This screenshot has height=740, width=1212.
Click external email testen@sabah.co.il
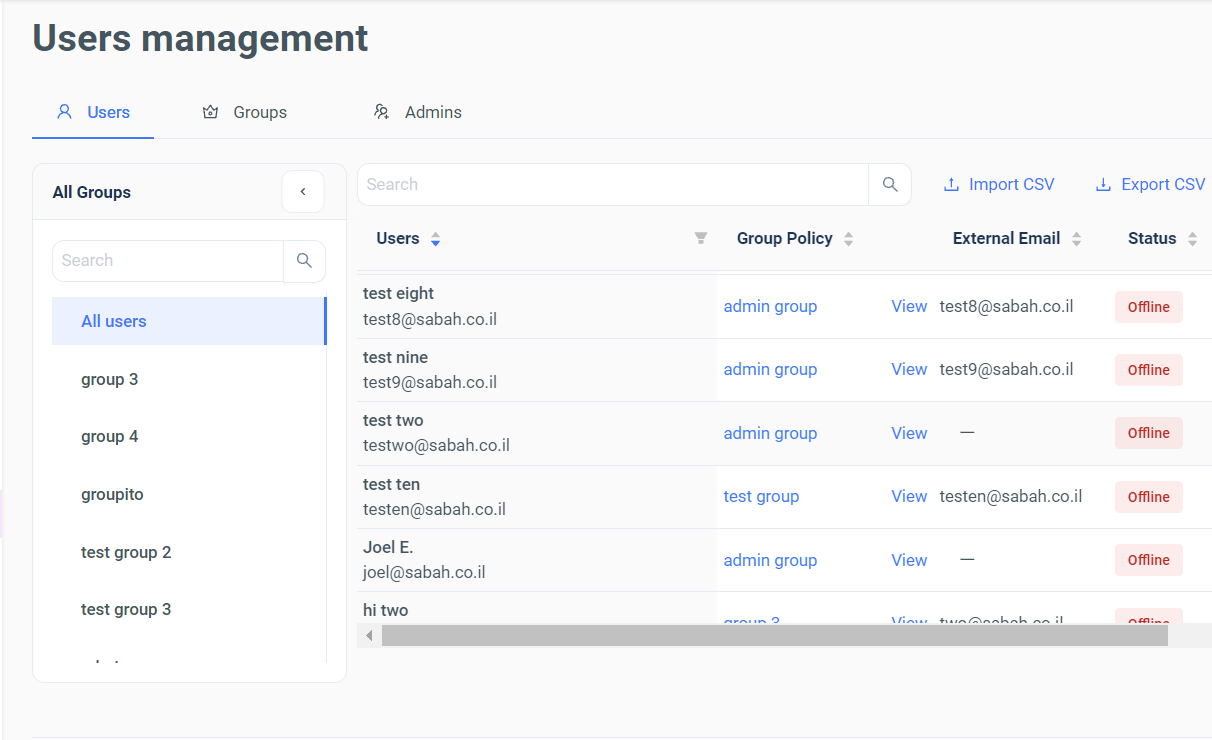point(1011,496)
